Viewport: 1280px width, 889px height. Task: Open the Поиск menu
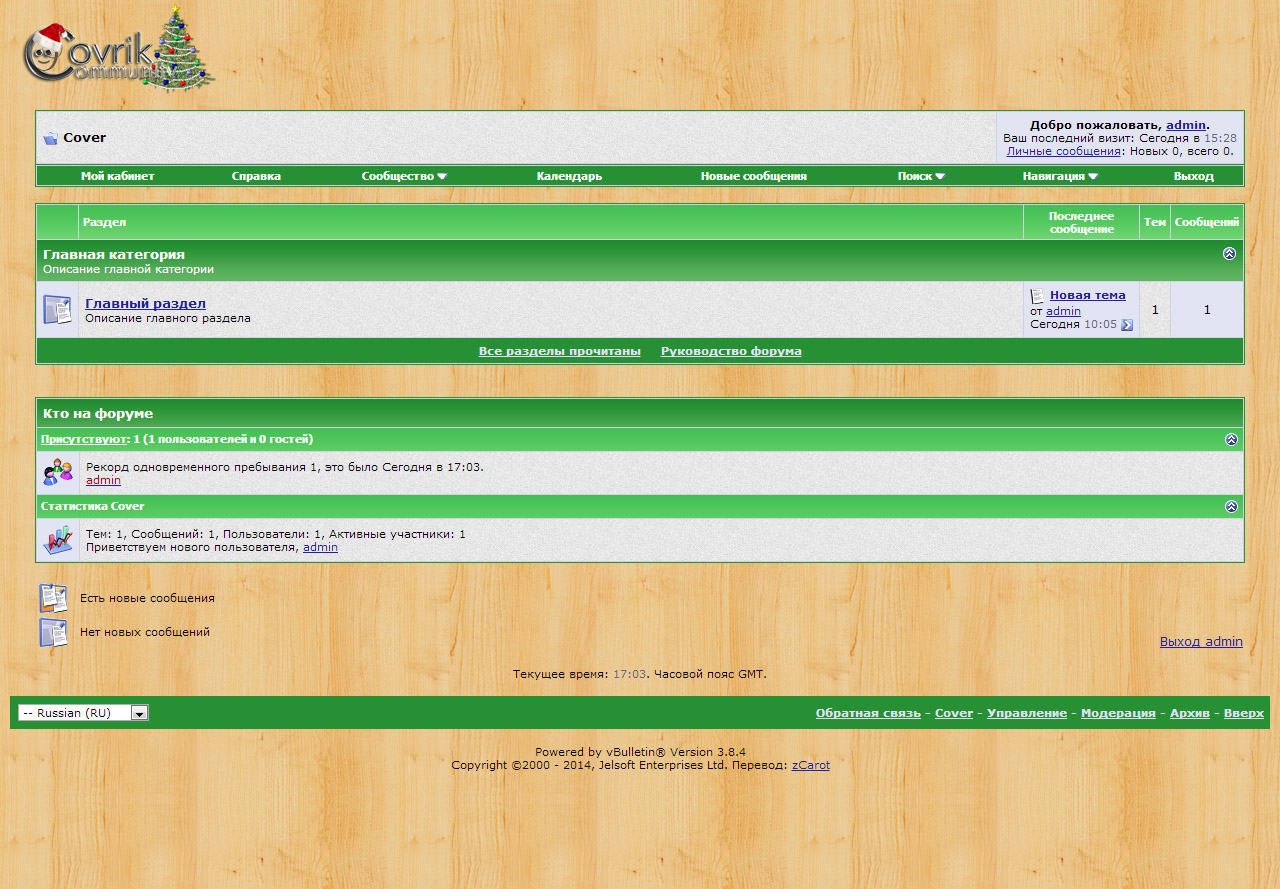(x=921, y=176)
